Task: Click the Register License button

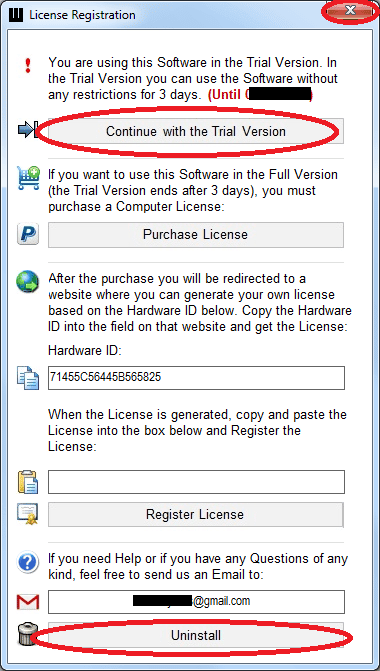Action: [196, 514]
